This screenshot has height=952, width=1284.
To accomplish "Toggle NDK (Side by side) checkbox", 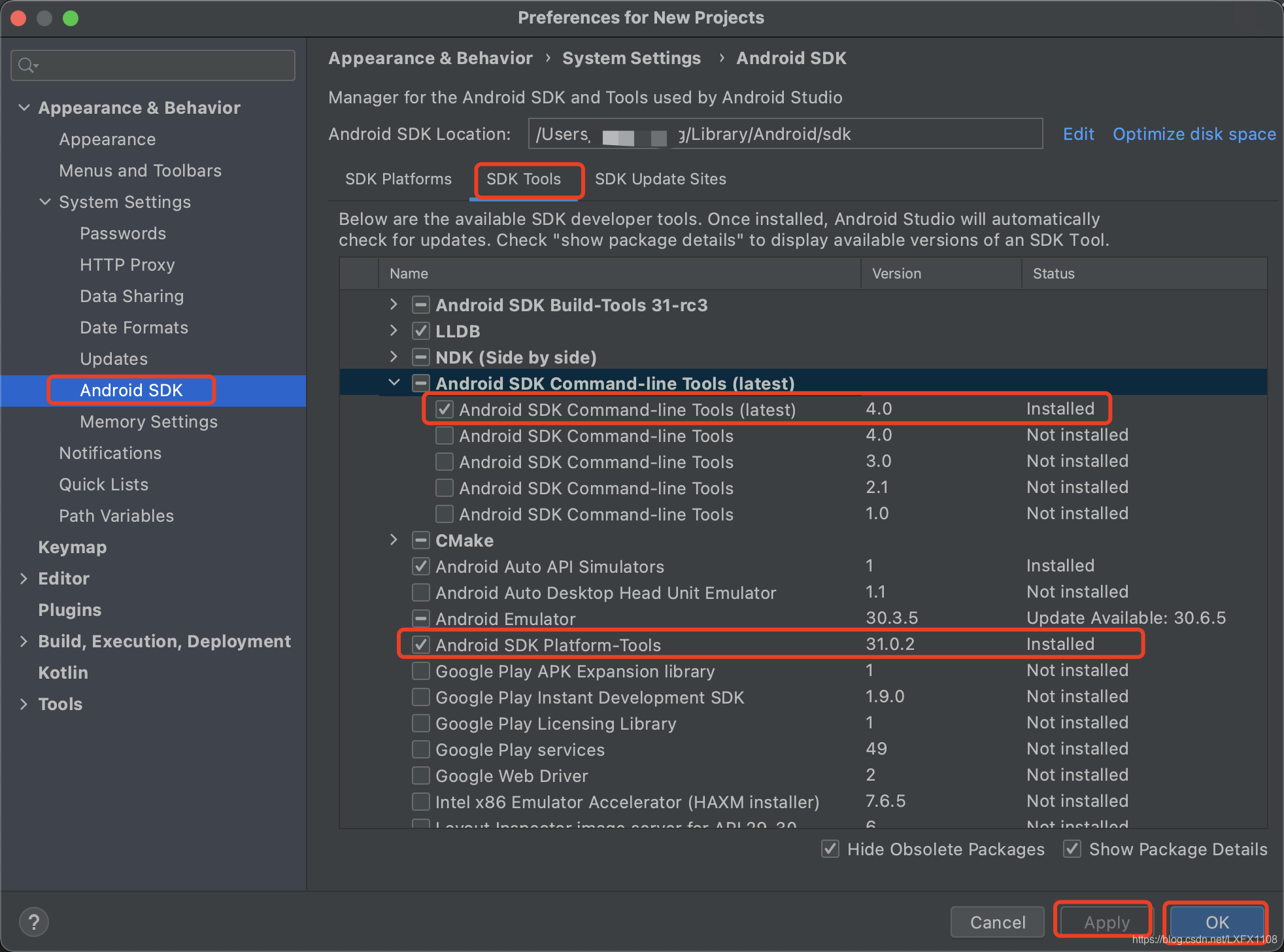I will click(x=421, y=358).
